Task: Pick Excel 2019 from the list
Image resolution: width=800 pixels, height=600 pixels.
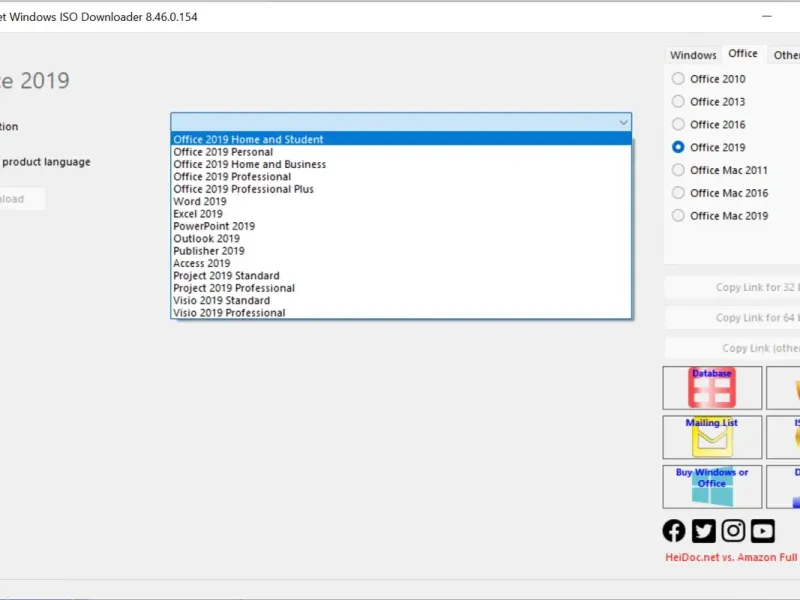Action: [x=401, y=214]
